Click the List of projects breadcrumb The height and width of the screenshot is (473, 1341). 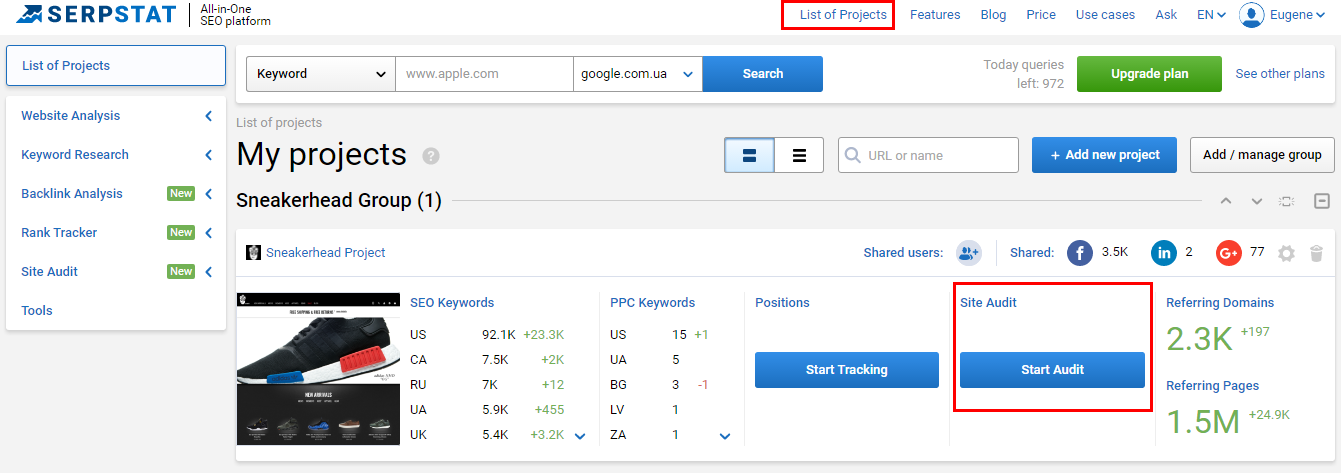coord(279,123)
